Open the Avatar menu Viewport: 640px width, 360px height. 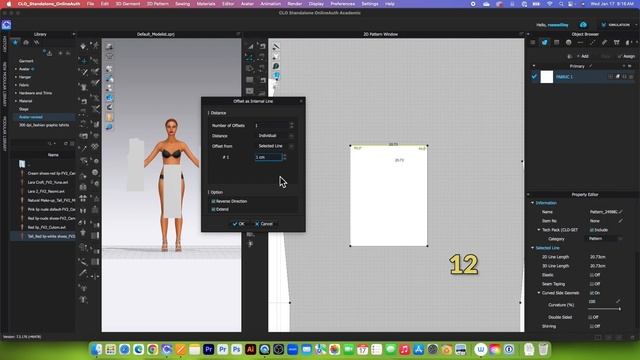point(247,4)
